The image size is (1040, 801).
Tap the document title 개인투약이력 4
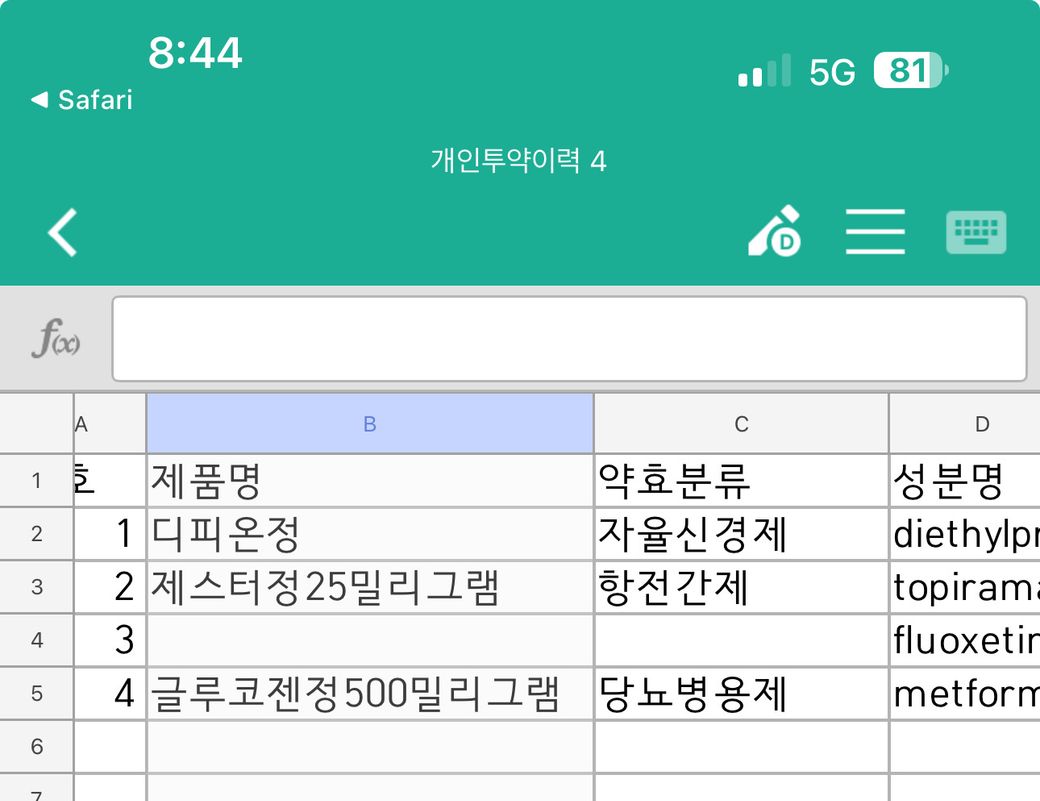(x=519, y=161)
